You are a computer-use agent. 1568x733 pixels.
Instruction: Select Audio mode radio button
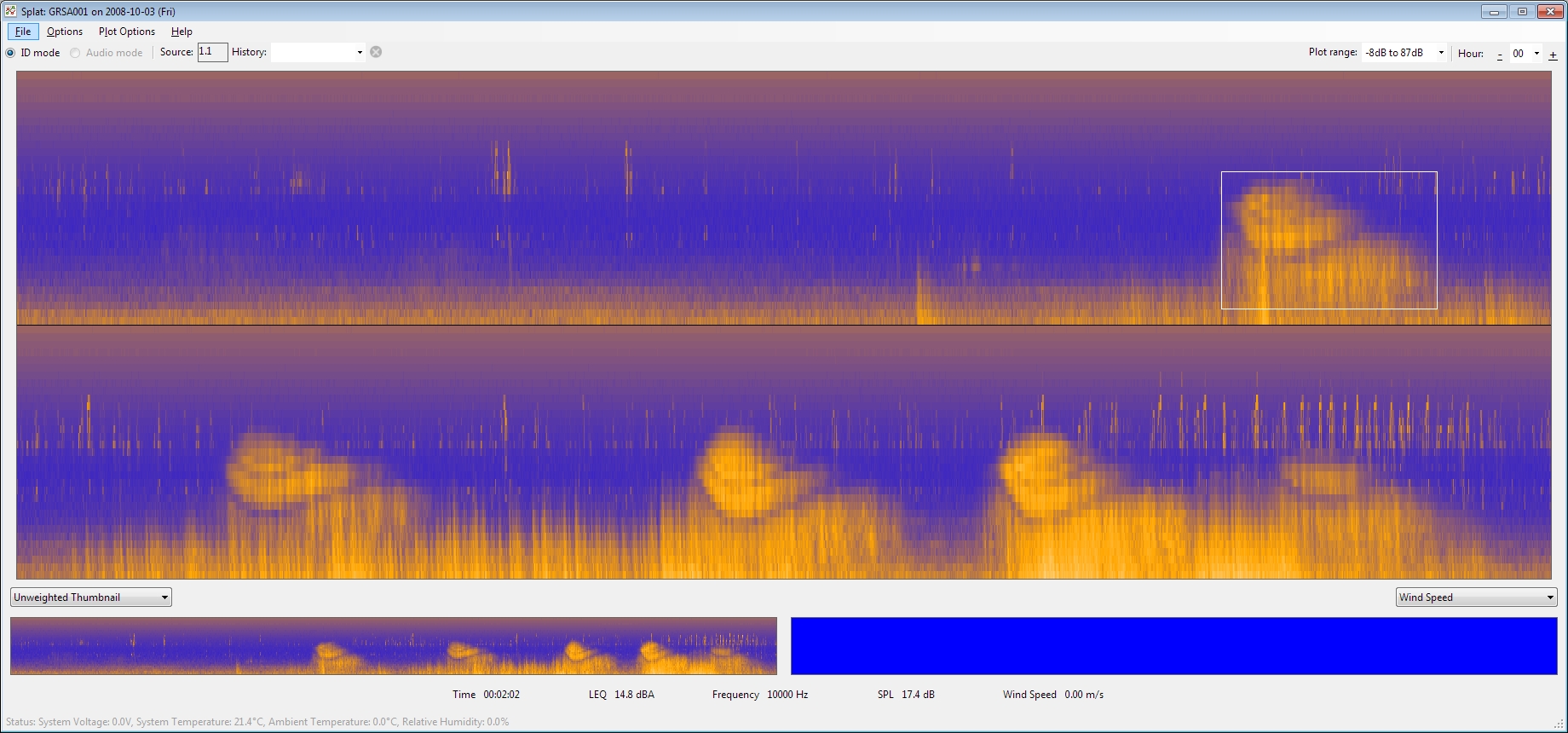(x=76, y=53)
